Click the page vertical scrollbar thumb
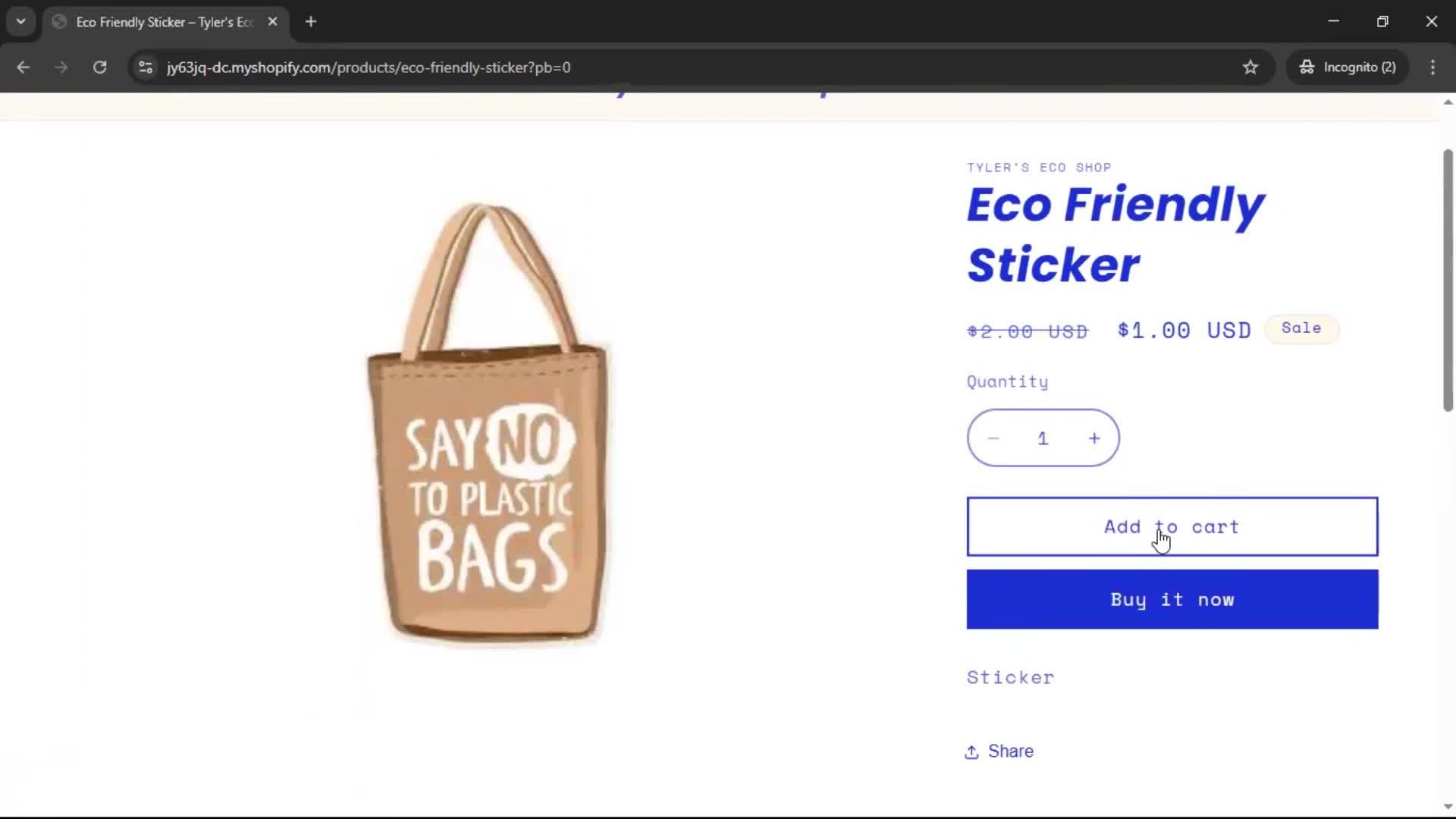The height and width of the screenshot is (819, 1456). point(1448,281)
